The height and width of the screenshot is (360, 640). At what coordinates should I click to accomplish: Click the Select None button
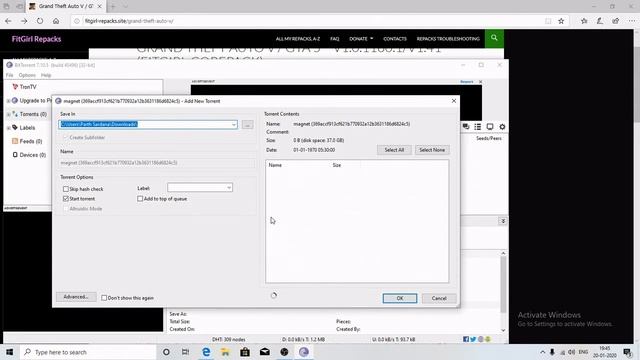click(432, 150)
